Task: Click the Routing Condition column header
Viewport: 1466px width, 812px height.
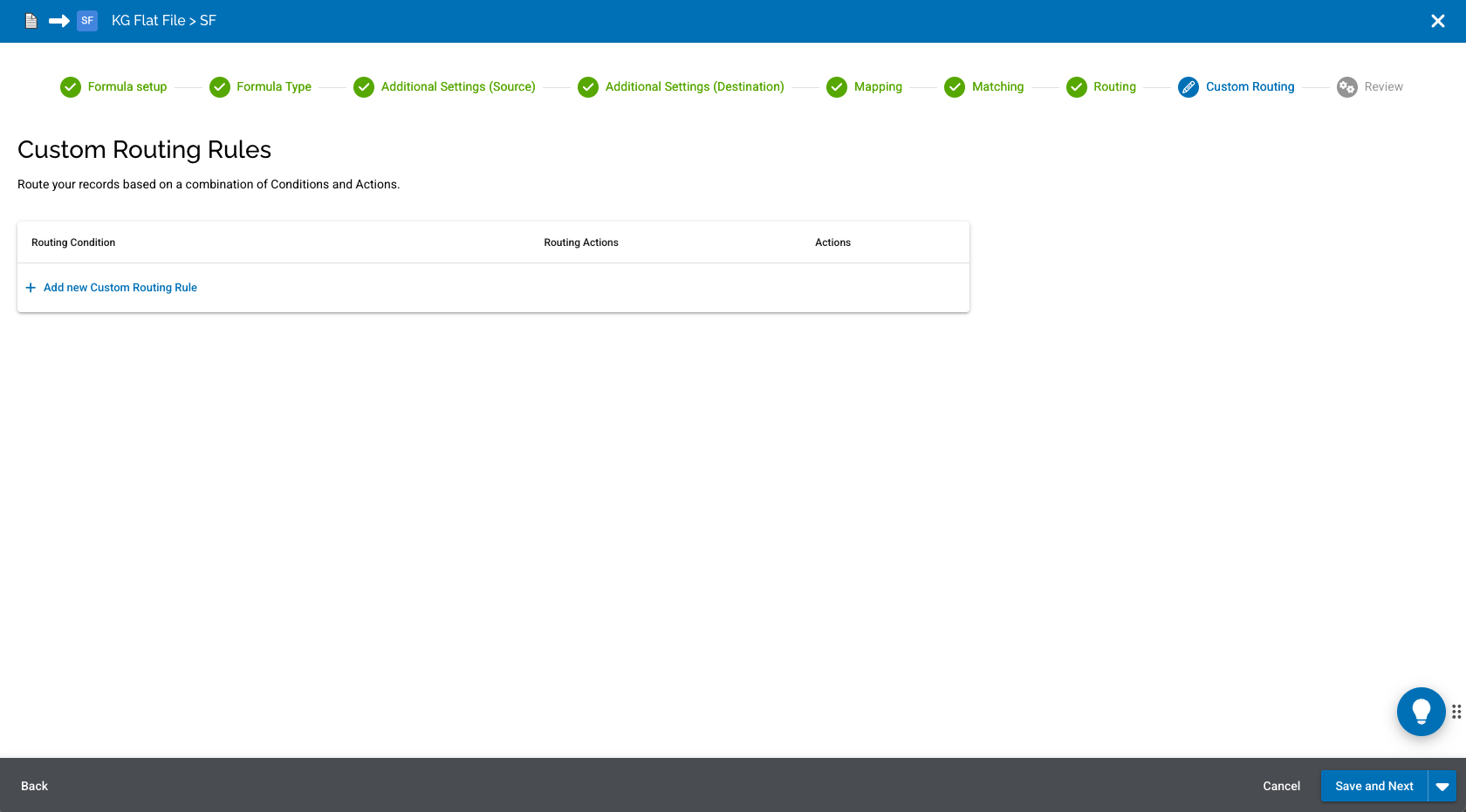Action: (72, 242)
